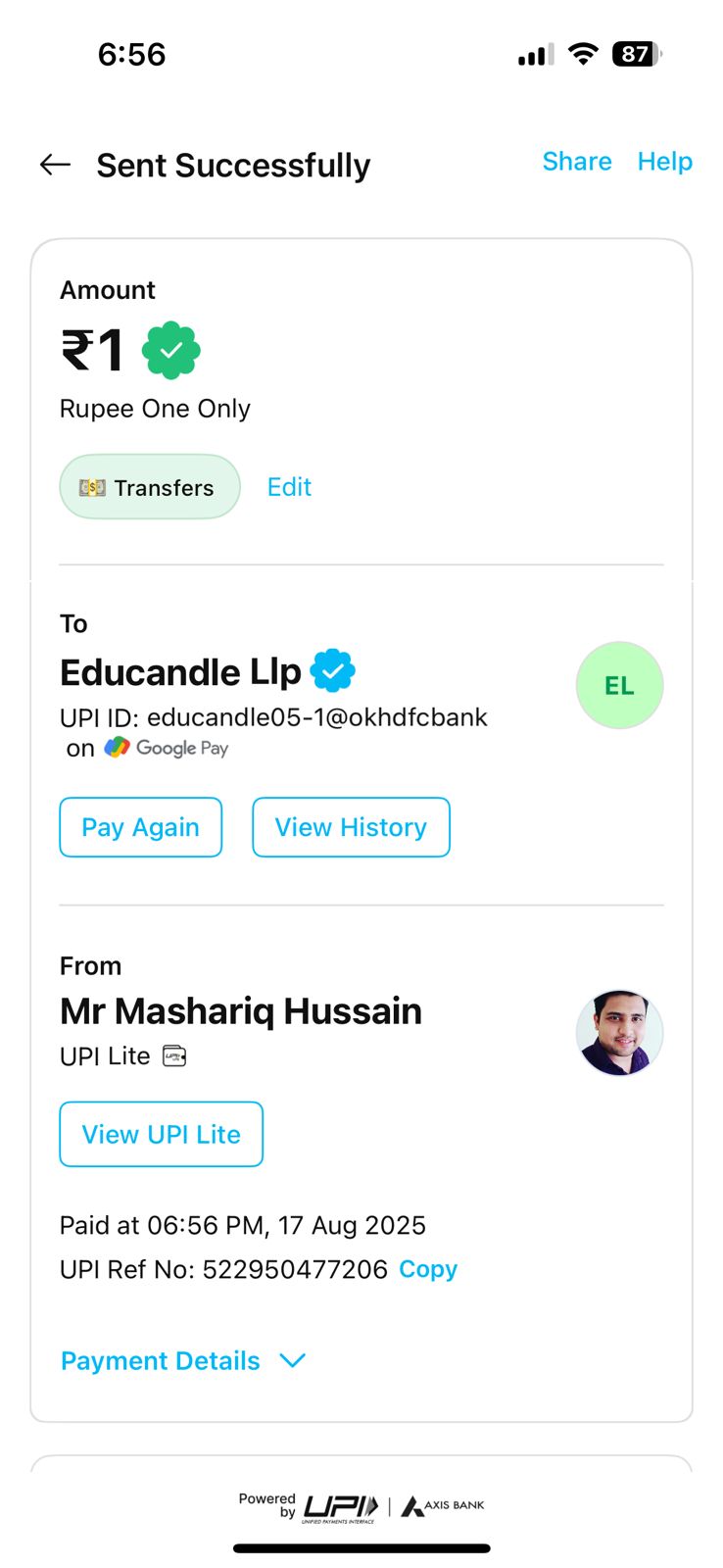
Task: Click the View UPI Lite button
Action: 162,1134
